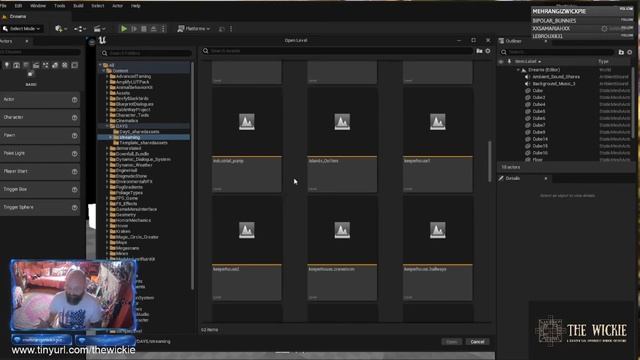Toggle visibility eye in Outliner header
This screenshot has width=640, height=360.
(x=501, y=62)
